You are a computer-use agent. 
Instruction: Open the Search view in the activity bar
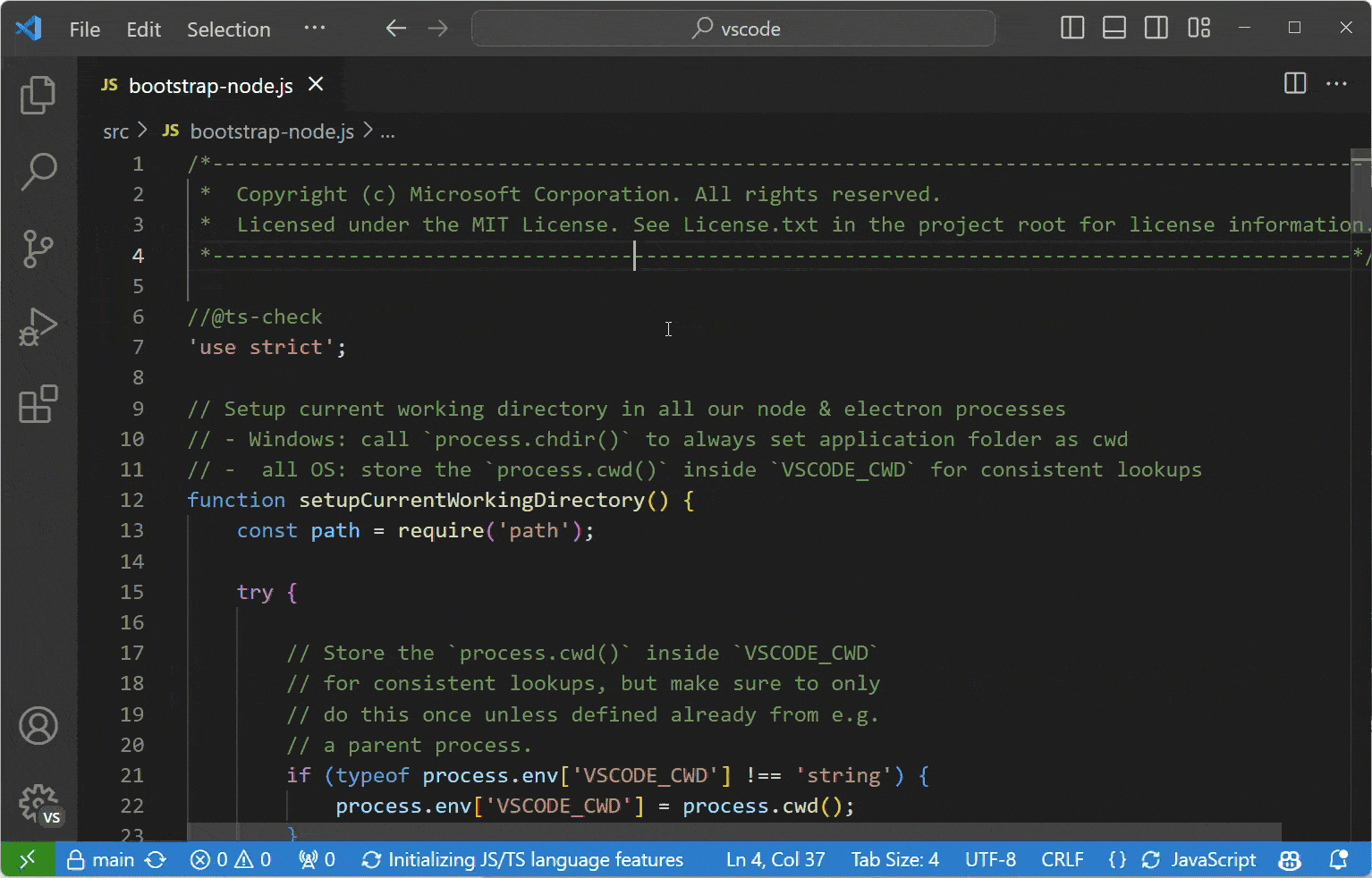point(38,172)
